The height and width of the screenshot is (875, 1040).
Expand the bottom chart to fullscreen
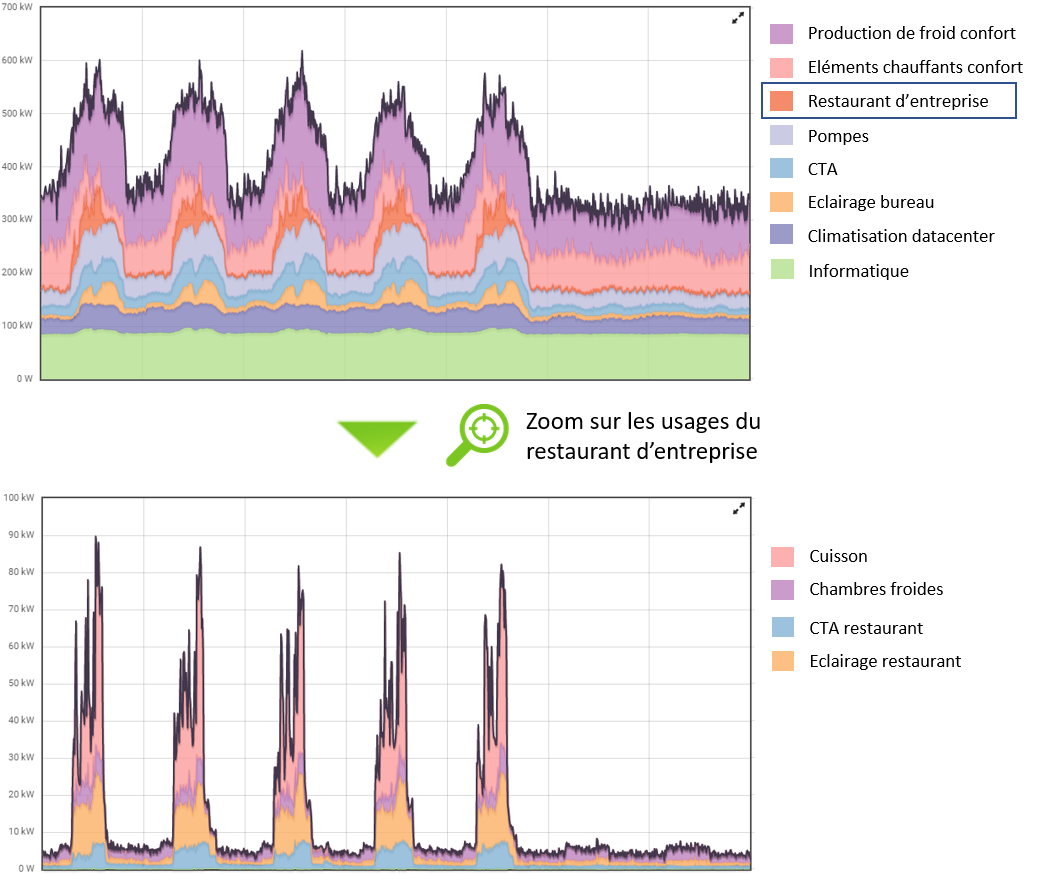click(x=738, y=509)
